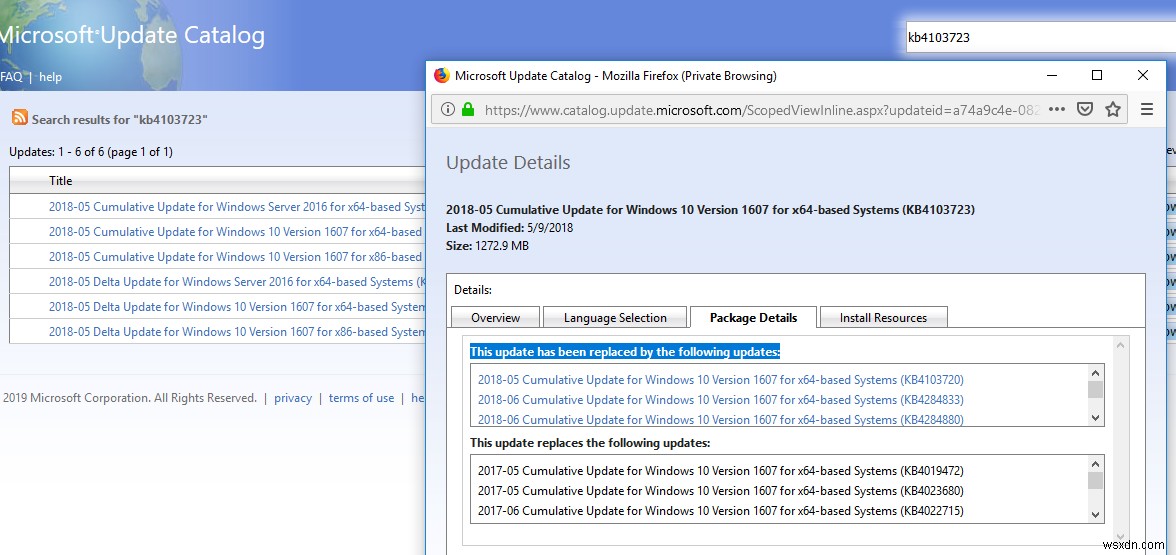Click the Firefox address bar URL
Viewport: 1176px width, 555px height.
[x=763, y=110]
